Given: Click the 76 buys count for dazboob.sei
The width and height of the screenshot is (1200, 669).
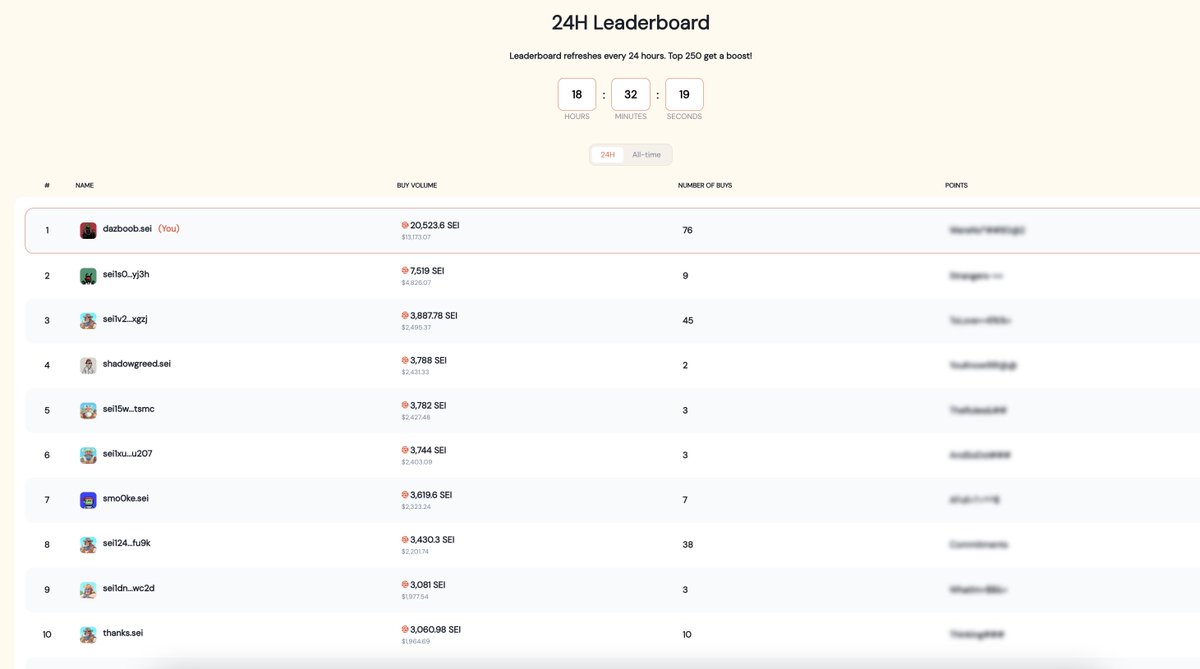Looking at the screenshot, I should (687, 230).
